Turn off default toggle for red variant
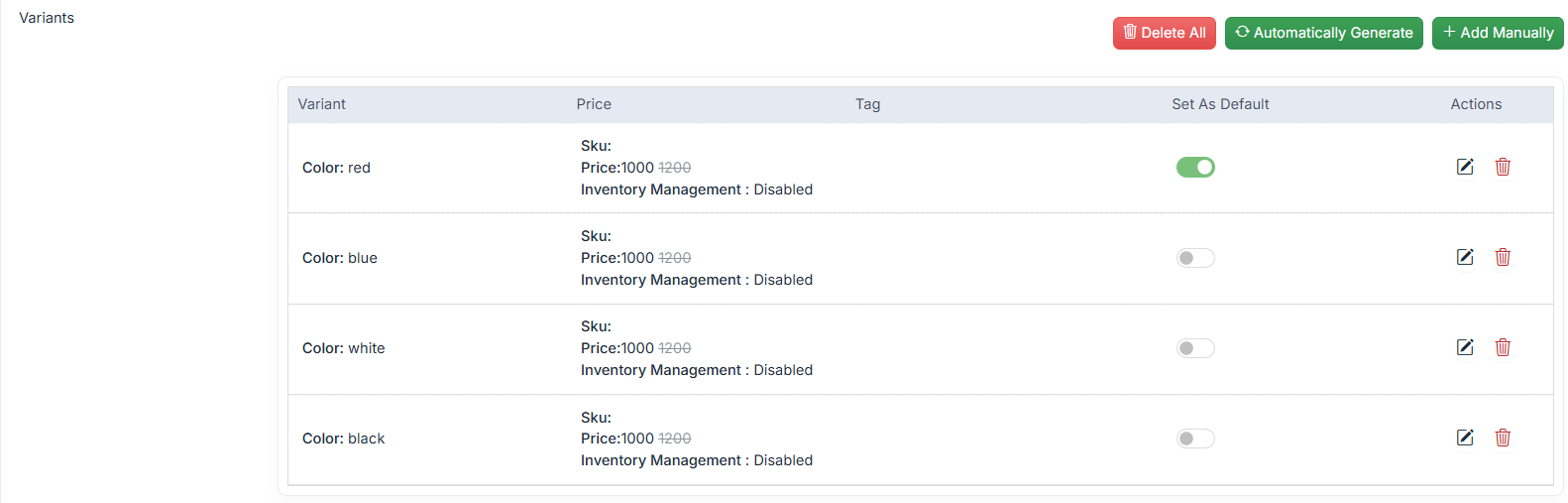Image resolution: width=1568 pixels, height=503 pixels. pyautogui.click(x=1195, y=168)
